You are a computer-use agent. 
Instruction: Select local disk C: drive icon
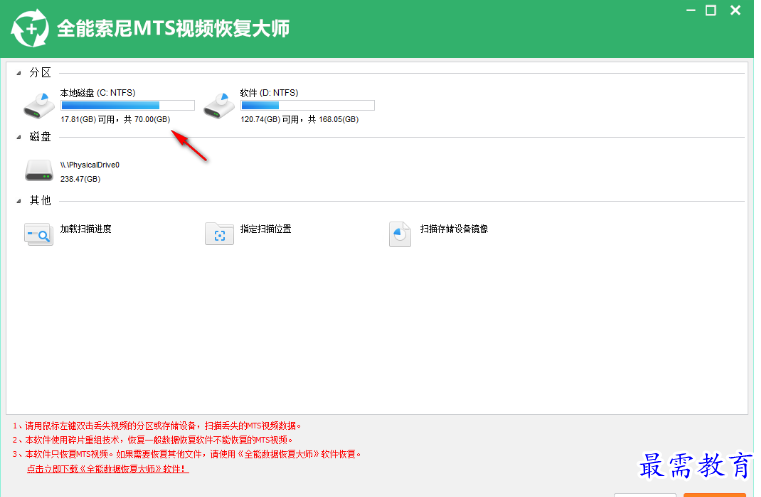pyautogui.click(x=39, y=104)
